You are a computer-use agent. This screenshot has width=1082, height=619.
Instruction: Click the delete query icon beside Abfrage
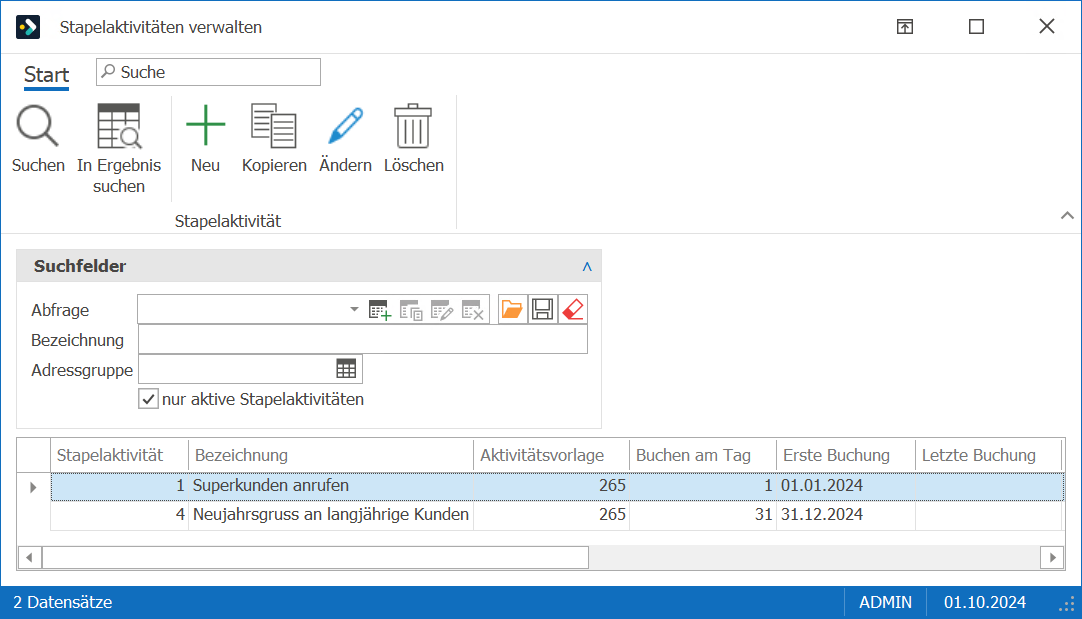473,310
